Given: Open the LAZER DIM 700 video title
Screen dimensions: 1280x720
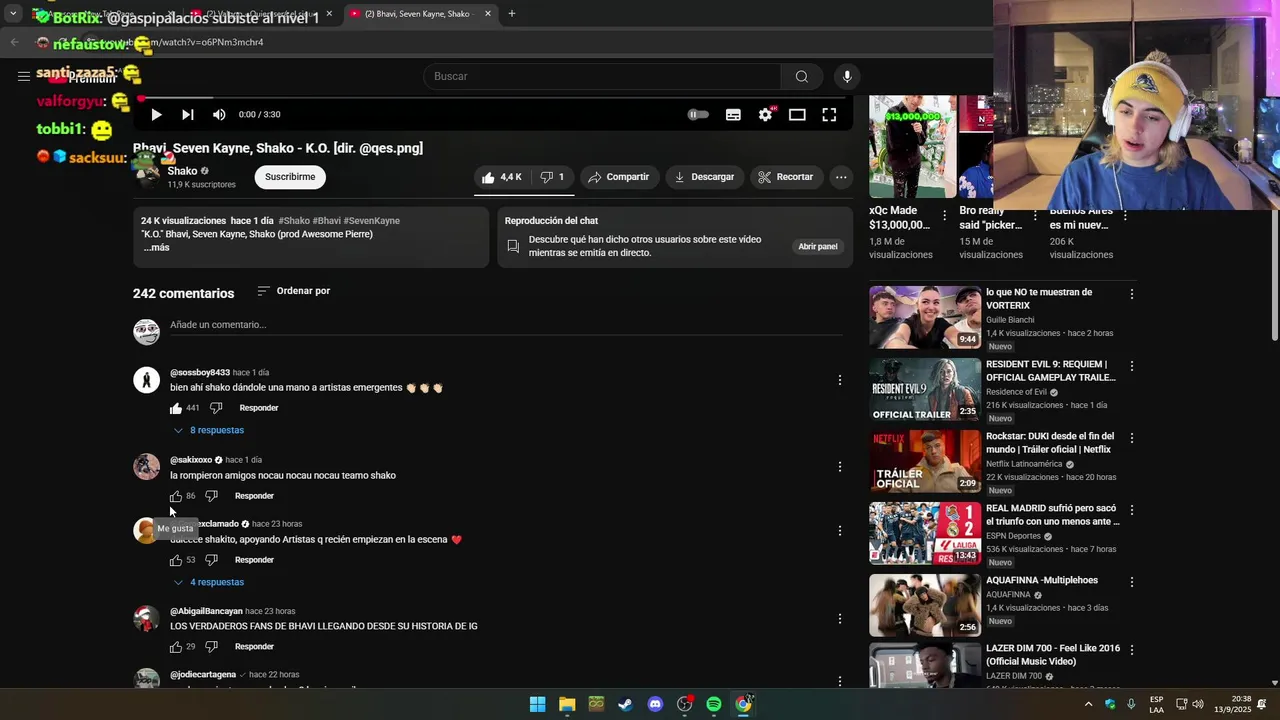Looking at the screenshot, I should (x=1052, y=655).
